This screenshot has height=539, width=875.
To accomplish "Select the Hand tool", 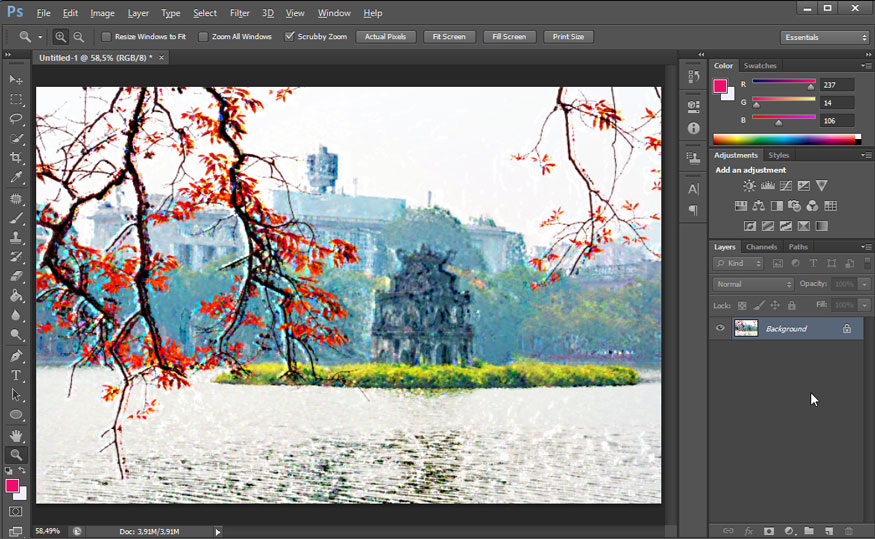I will pyautogui.click(x=16, y=435).
